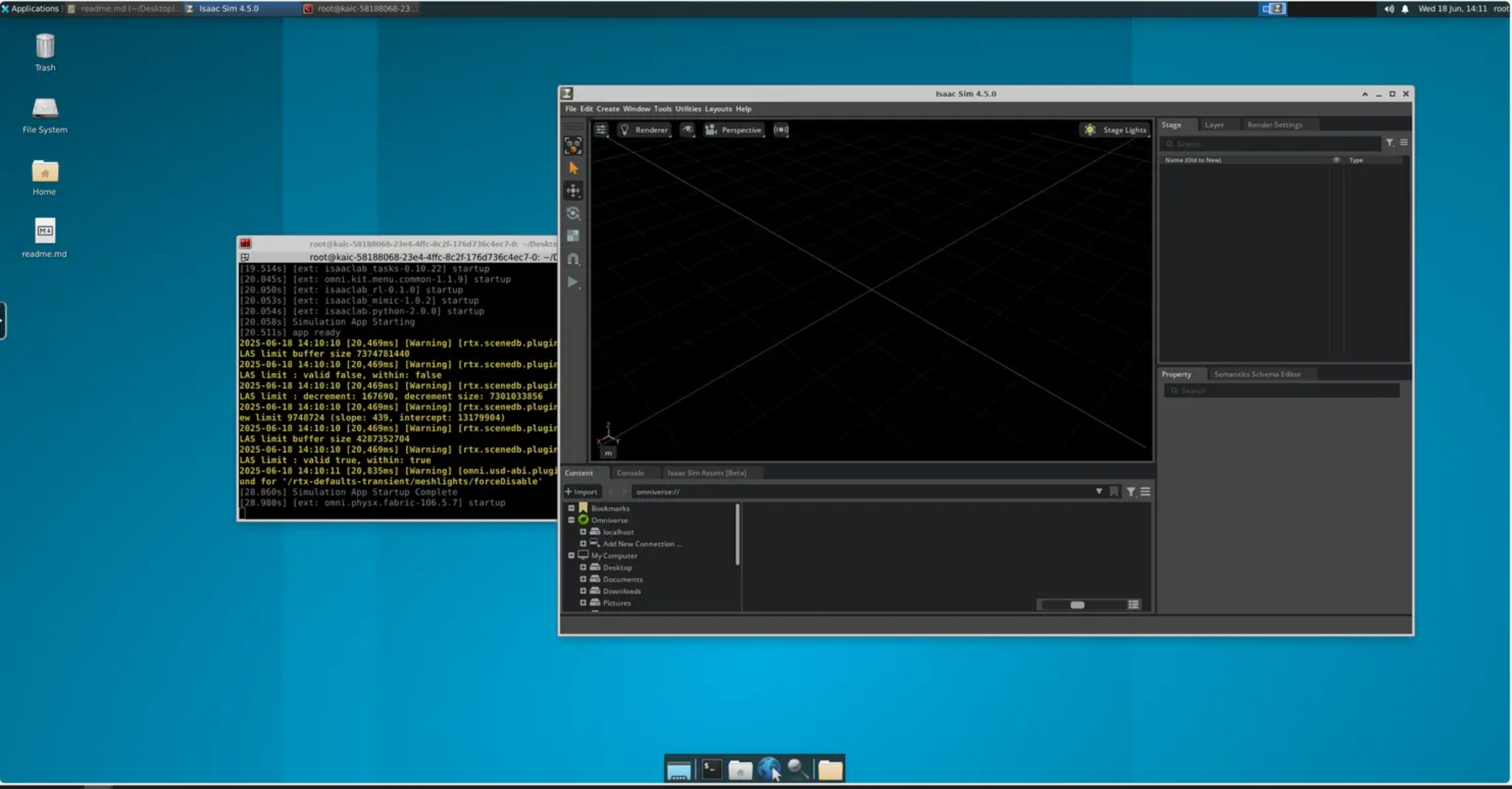Switch to the Console tab
The height and width of the screenshot is (789, 1512).
tap(629, 473)
